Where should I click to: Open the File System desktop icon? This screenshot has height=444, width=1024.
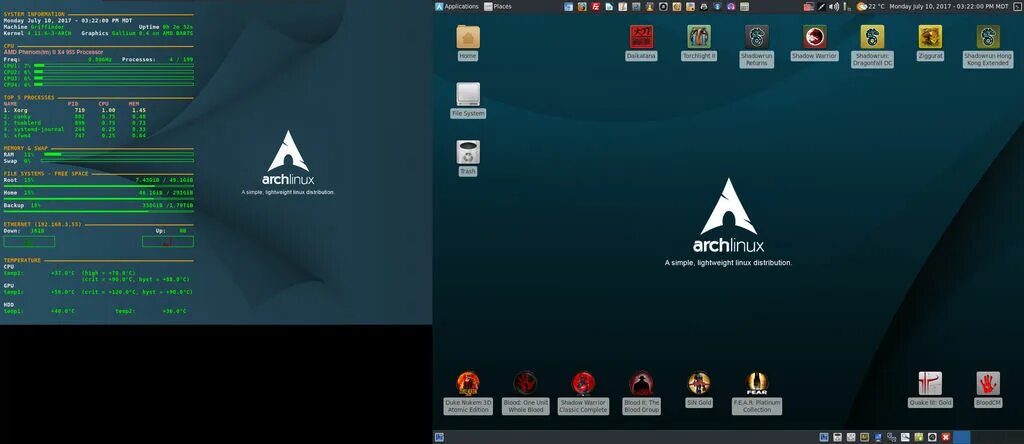pos(468,95)
